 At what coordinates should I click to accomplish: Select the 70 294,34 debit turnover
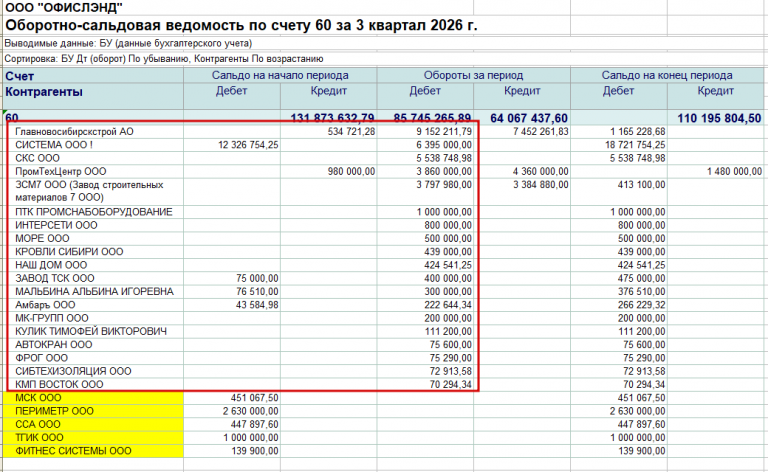(451, 384)
